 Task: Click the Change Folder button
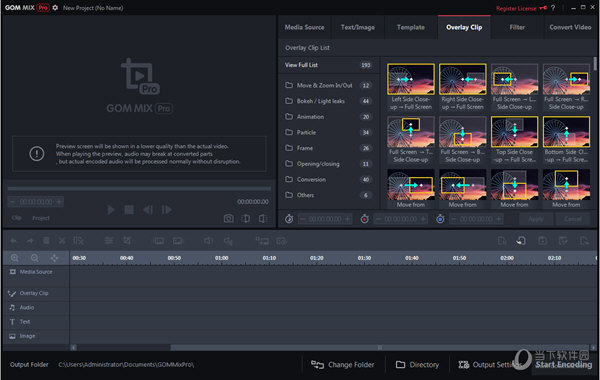343,365
